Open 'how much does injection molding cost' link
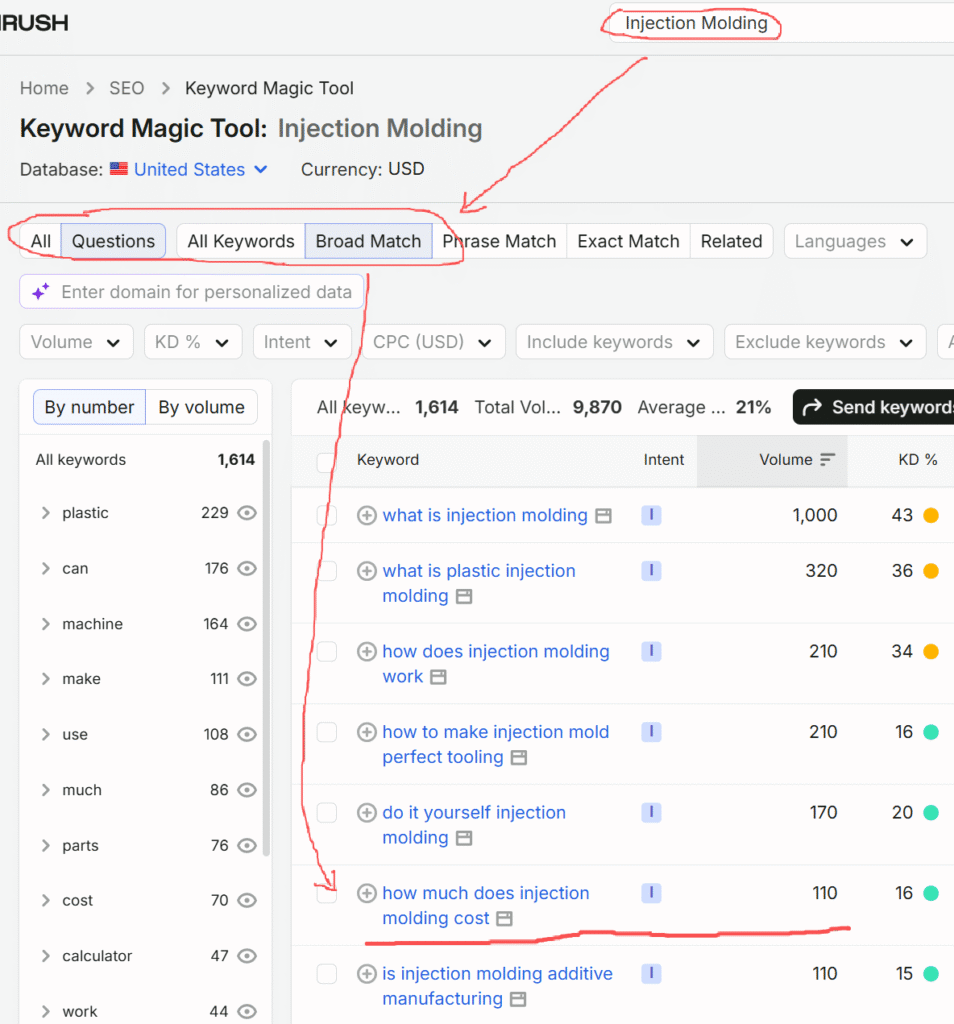The image size is (954, 1024). (486, 905)
